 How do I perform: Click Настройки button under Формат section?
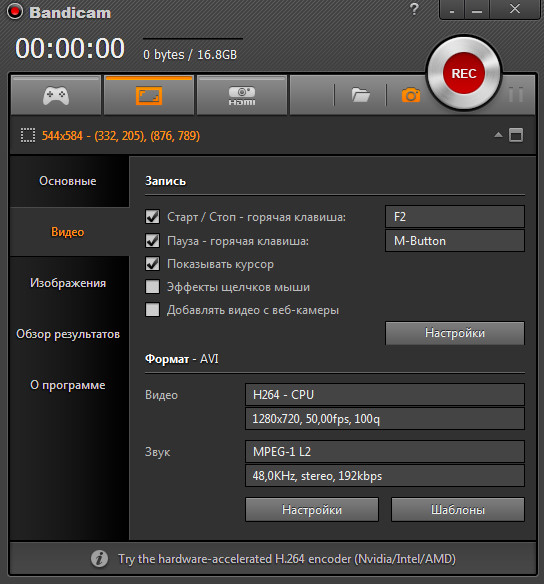pyautogui.click(x=312, y=510)
